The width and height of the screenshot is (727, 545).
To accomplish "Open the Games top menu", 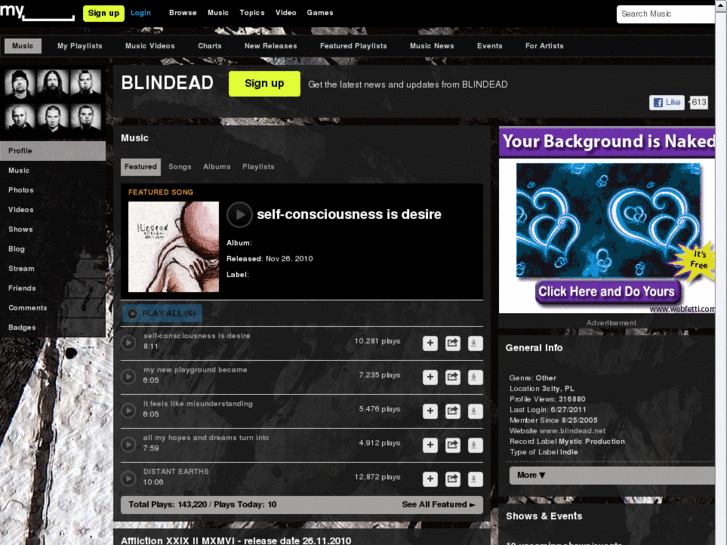I will pyautogui.click(x=320, y=13).
